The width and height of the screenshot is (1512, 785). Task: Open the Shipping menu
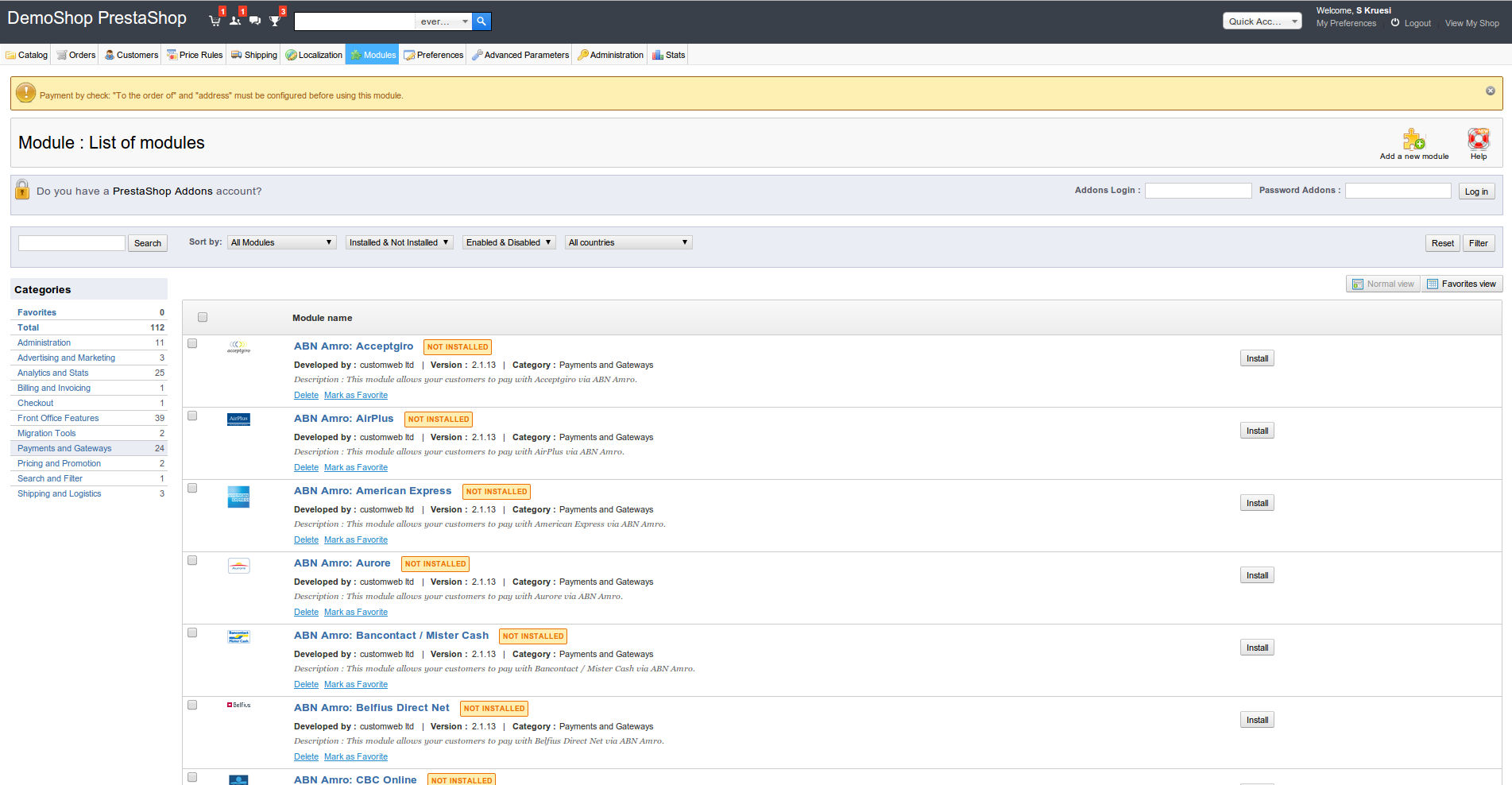click(254, 55)
